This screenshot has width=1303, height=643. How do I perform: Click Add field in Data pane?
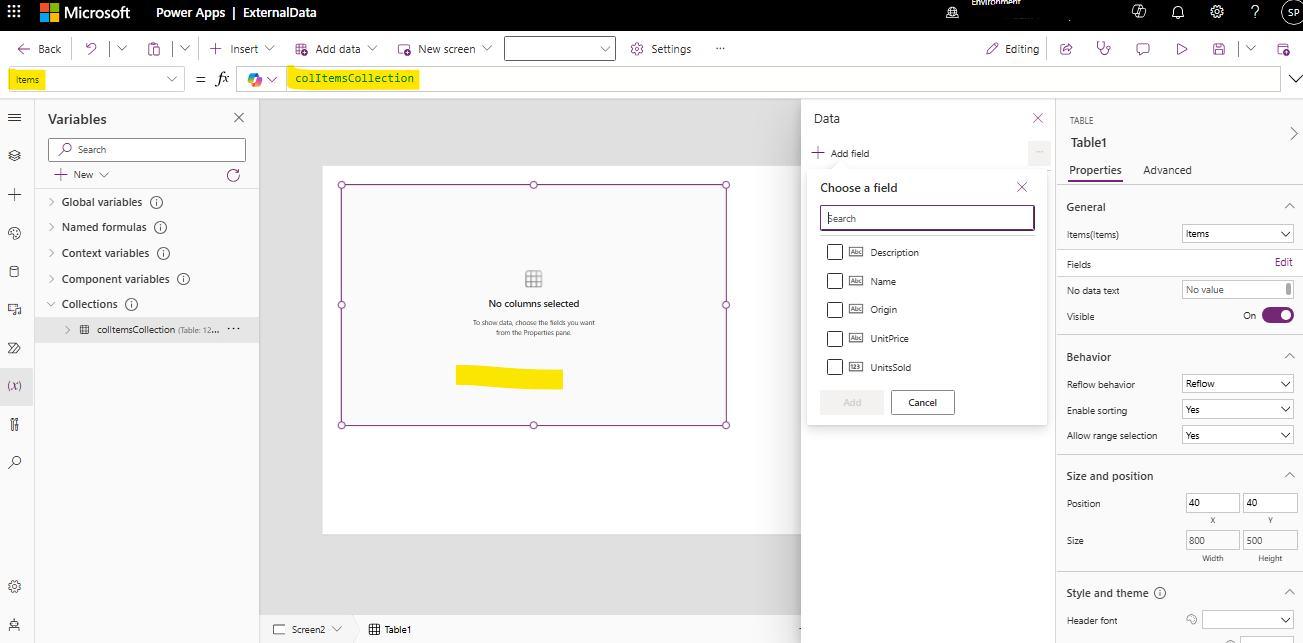click(x=840, y=153)
